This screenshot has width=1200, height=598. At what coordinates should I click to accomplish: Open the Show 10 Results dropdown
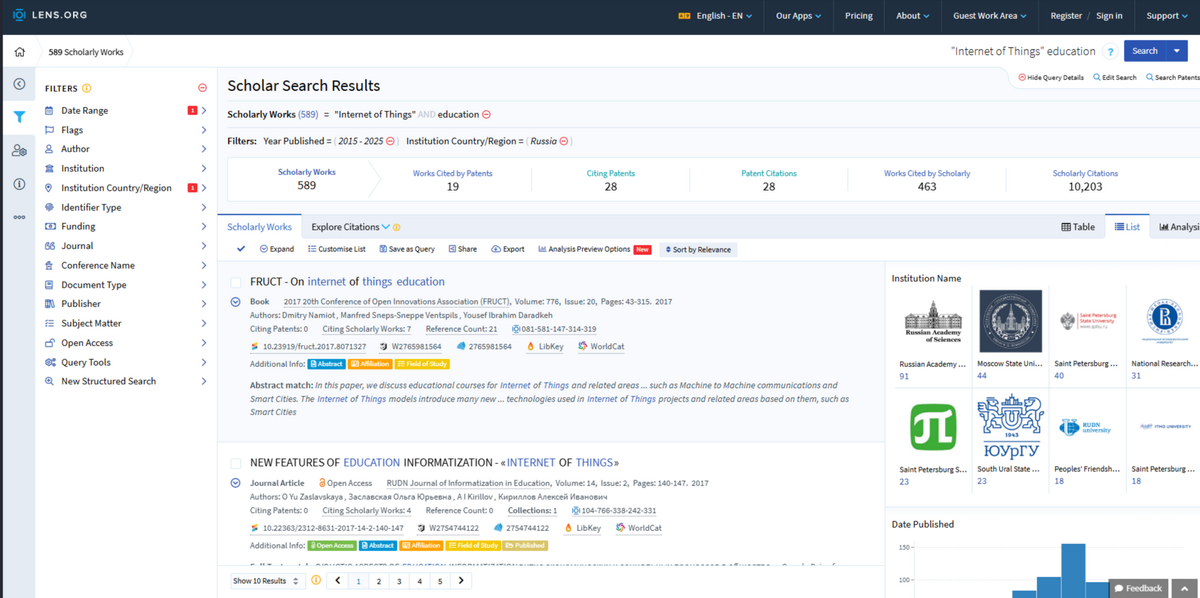(x=266, y=581)
